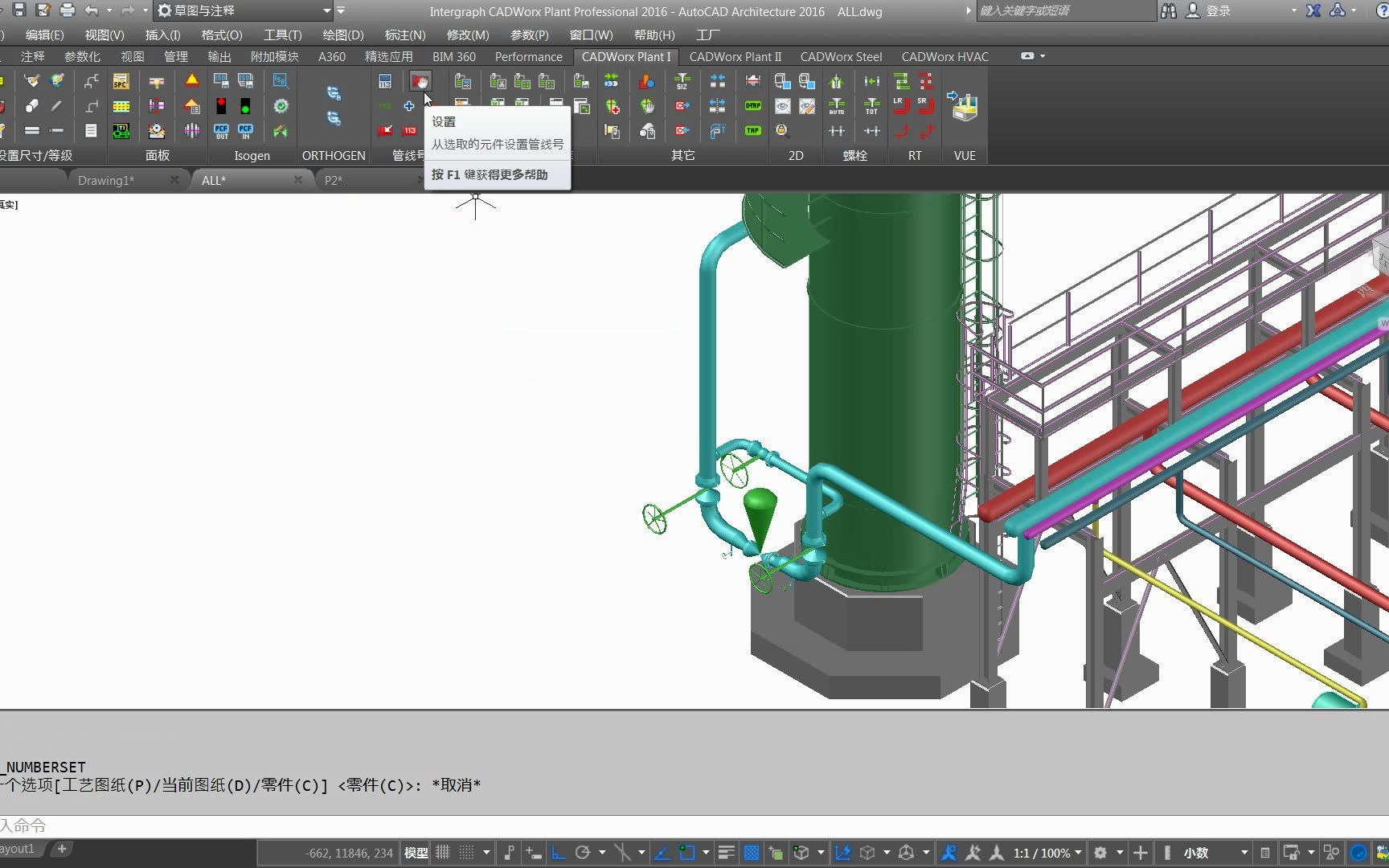The height and width of the screenshot is (868, 1389).
Task: Click the 模型 model space button
Action: coord(416,853)
